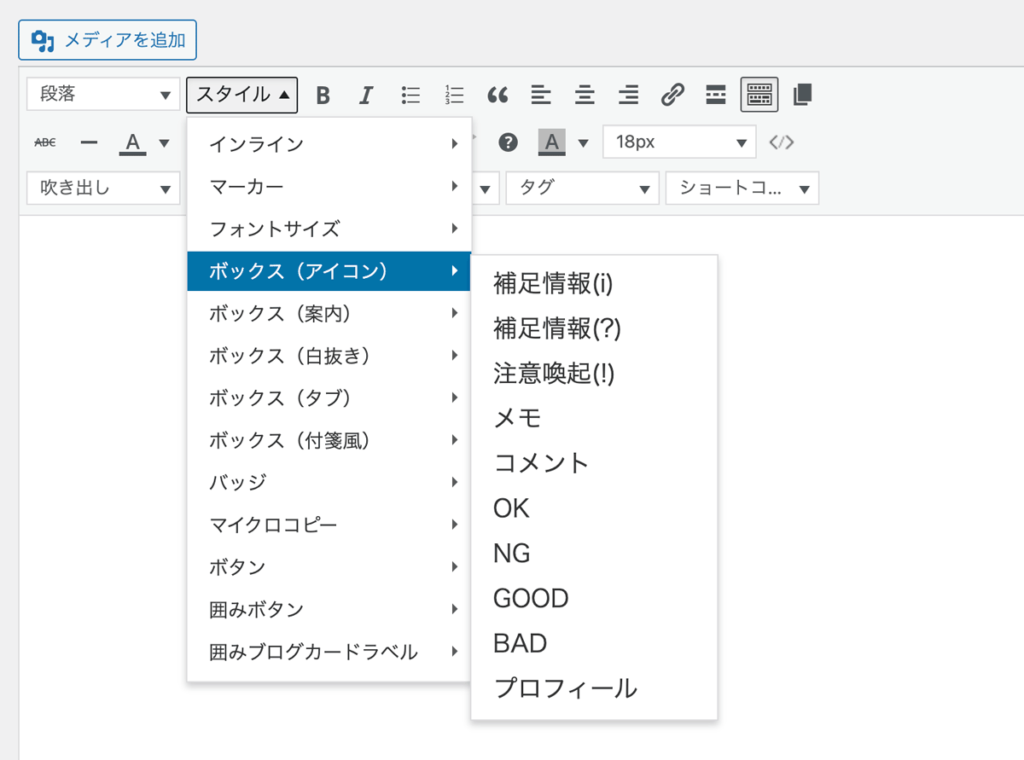This screenshot has height=760, width=1024.
Task: Choose メモ box style
Action: pos(594,418)
